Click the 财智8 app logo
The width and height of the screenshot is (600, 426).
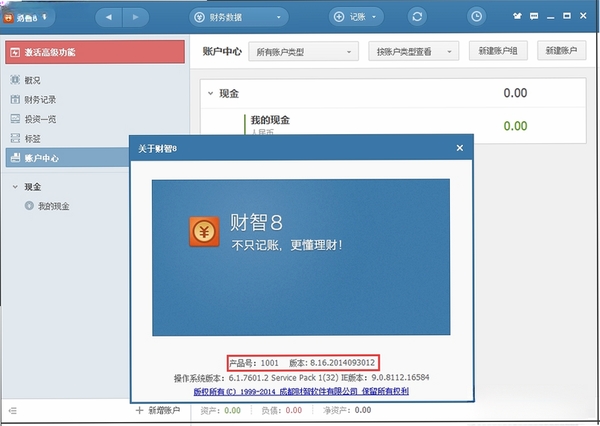point(8,18)
